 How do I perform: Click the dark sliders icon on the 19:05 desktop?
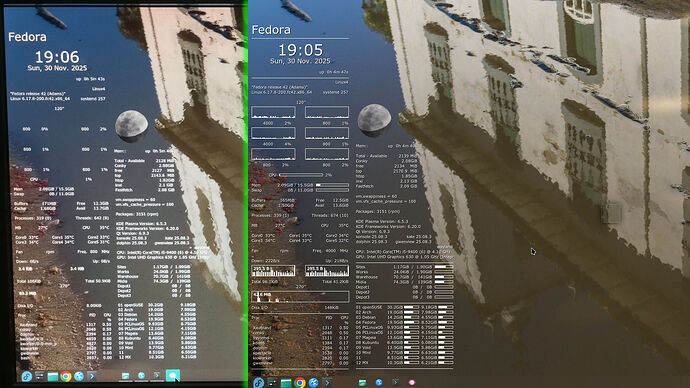272,382
